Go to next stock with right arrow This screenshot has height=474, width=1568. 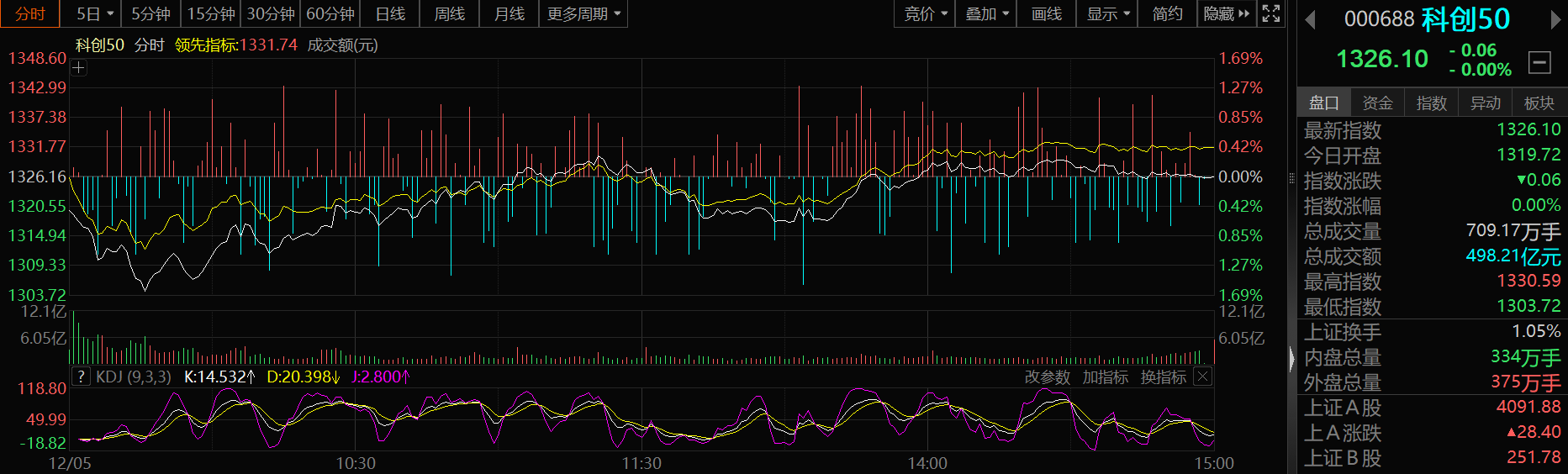pos(1556,19)
